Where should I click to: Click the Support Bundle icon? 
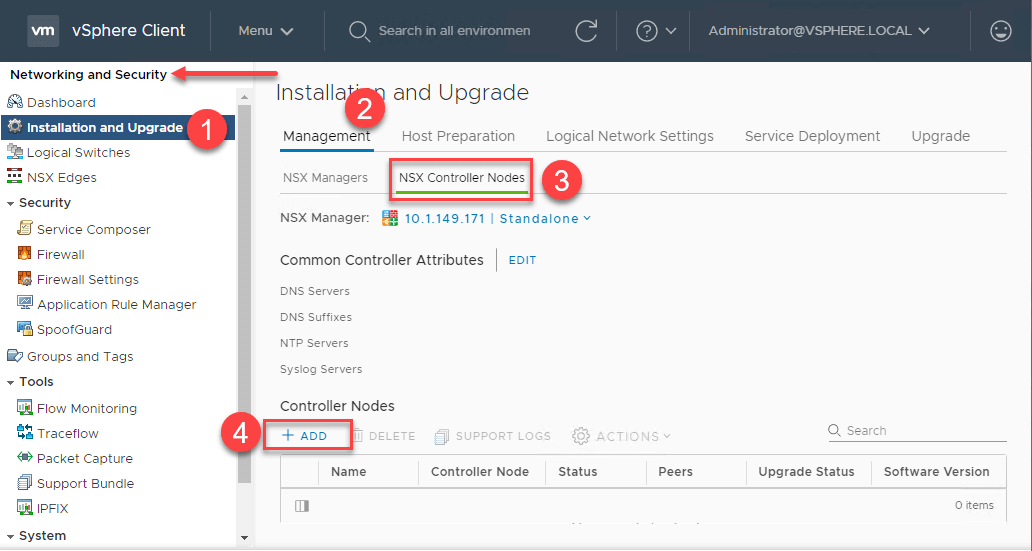(24, 483)
